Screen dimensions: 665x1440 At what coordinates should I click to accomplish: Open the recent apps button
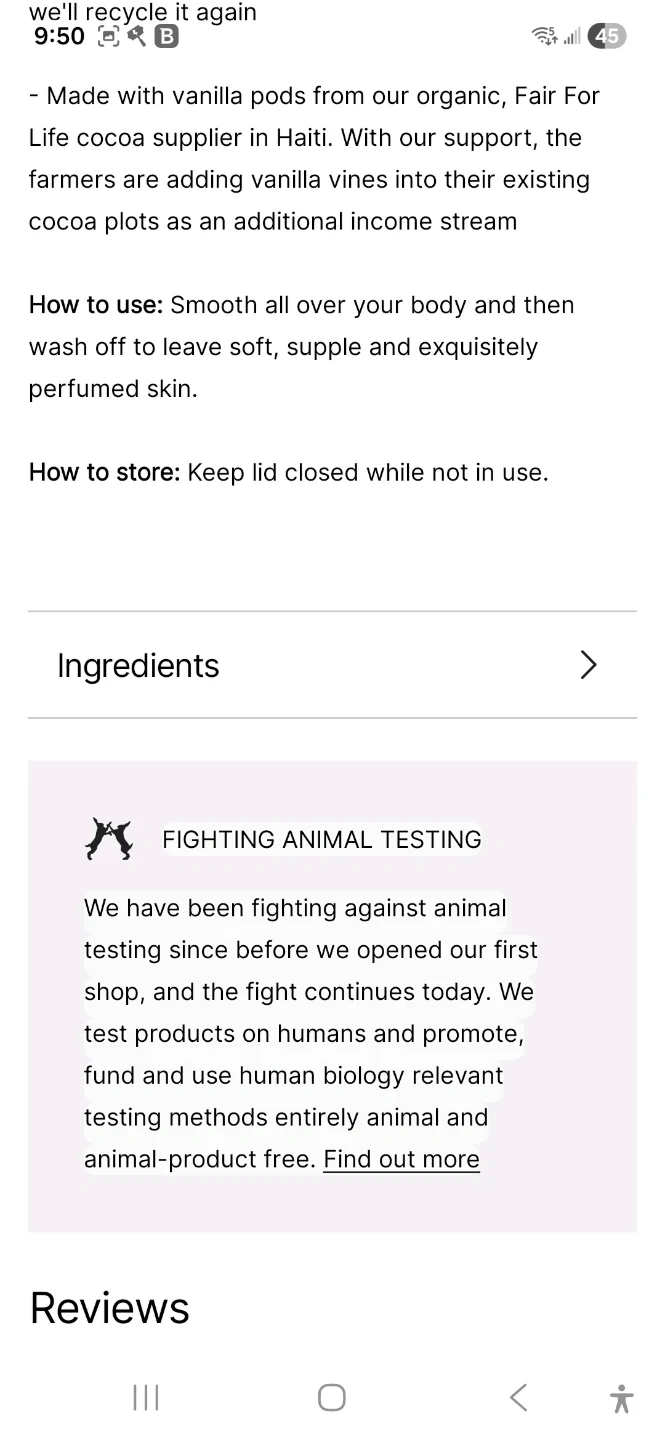point(146,1397)
